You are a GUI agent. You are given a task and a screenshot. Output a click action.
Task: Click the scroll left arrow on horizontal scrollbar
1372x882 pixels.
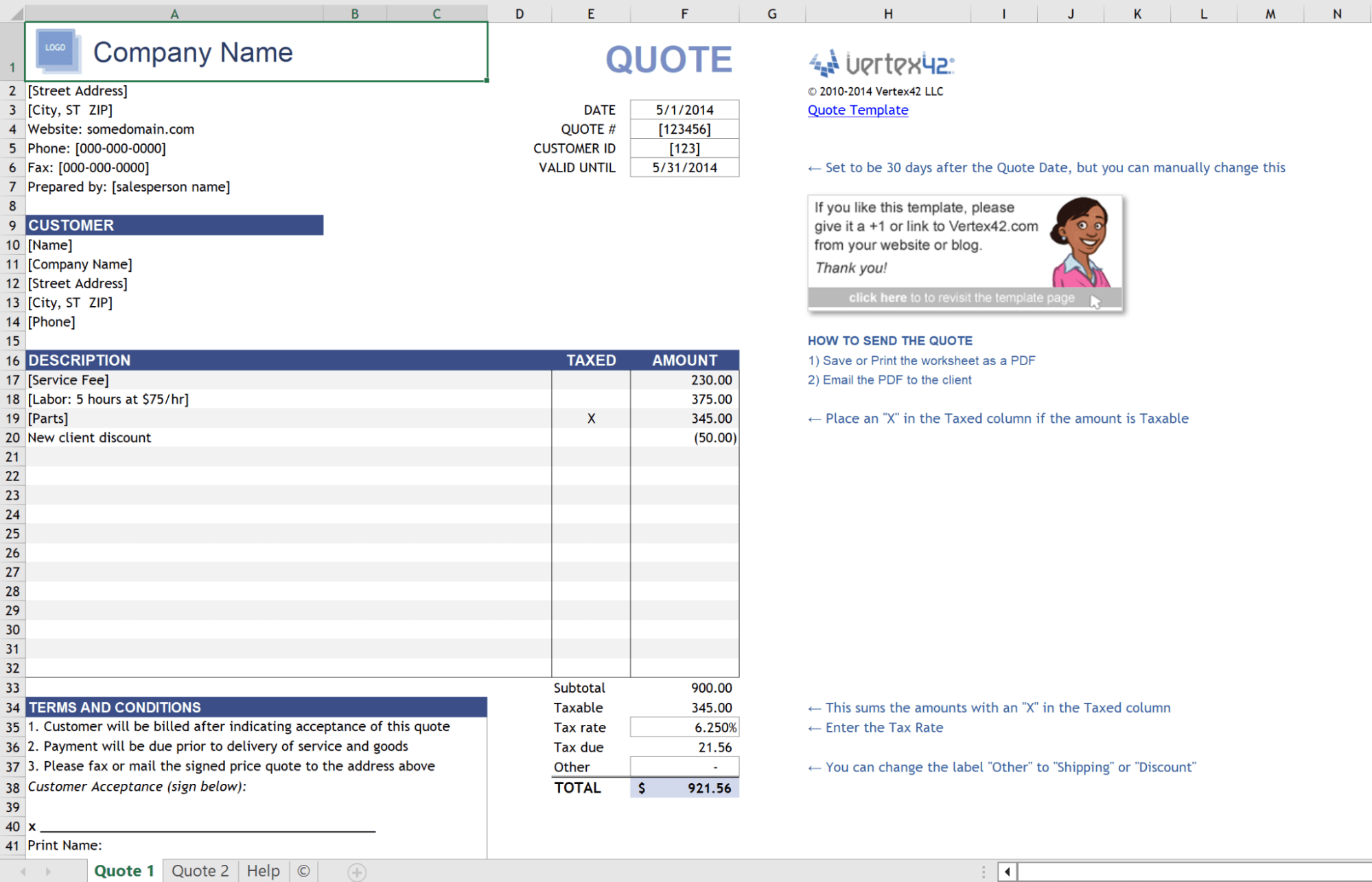(1007, 872)
